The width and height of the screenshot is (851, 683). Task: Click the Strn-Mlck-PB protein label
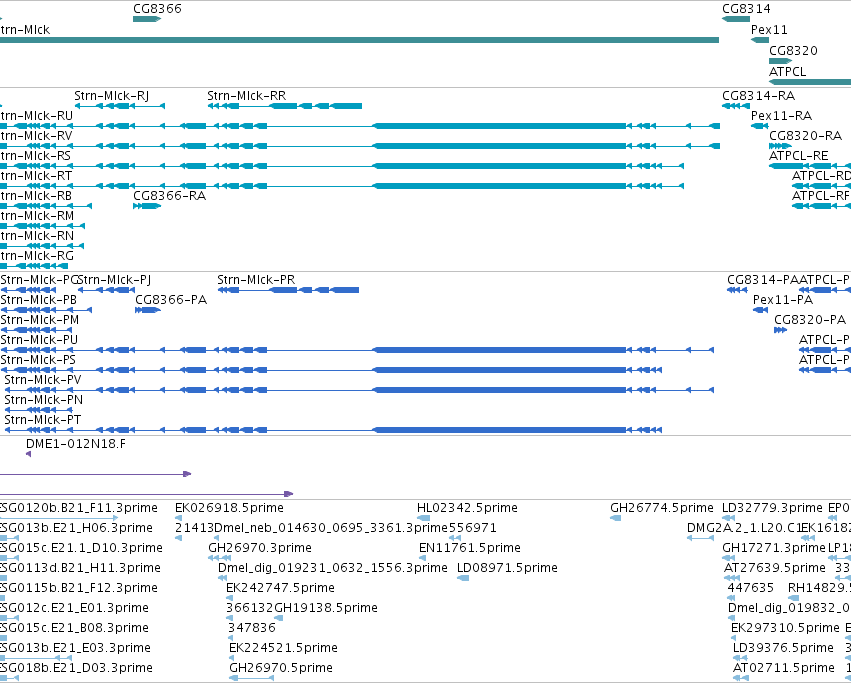(39, 300)
